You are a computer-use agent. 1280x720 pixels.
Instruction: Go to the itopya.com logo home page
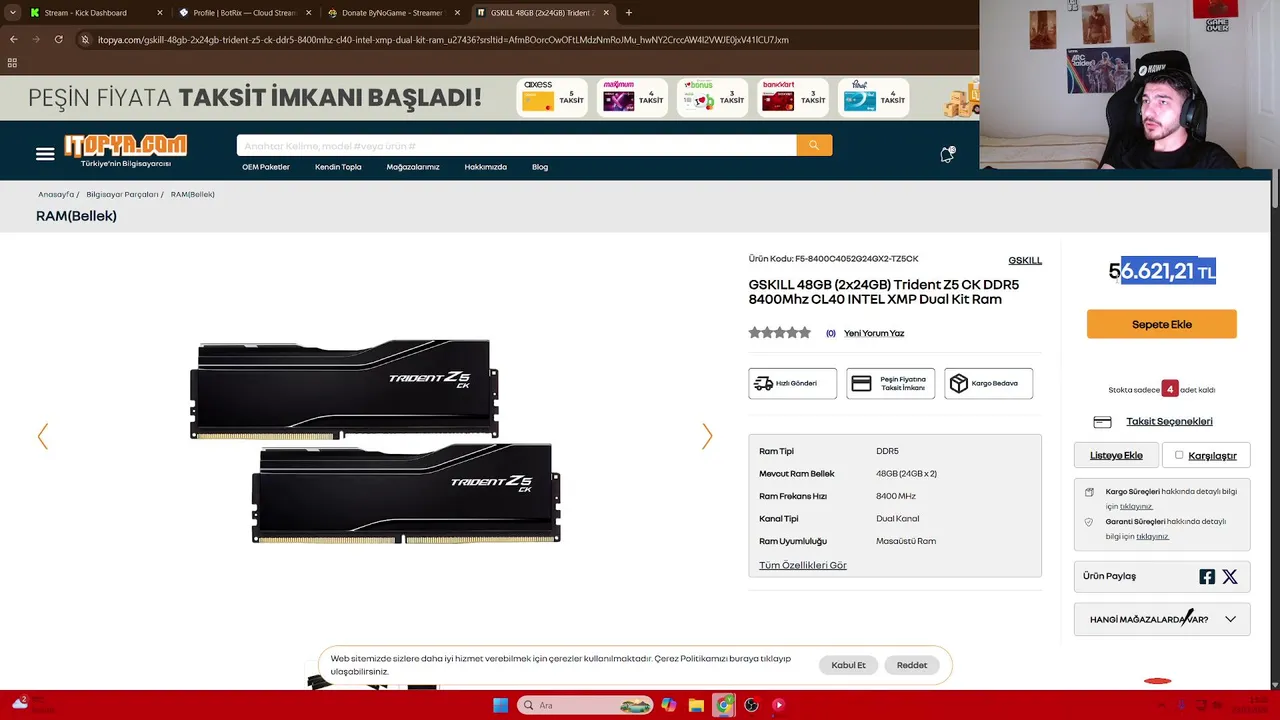point(126,150)
